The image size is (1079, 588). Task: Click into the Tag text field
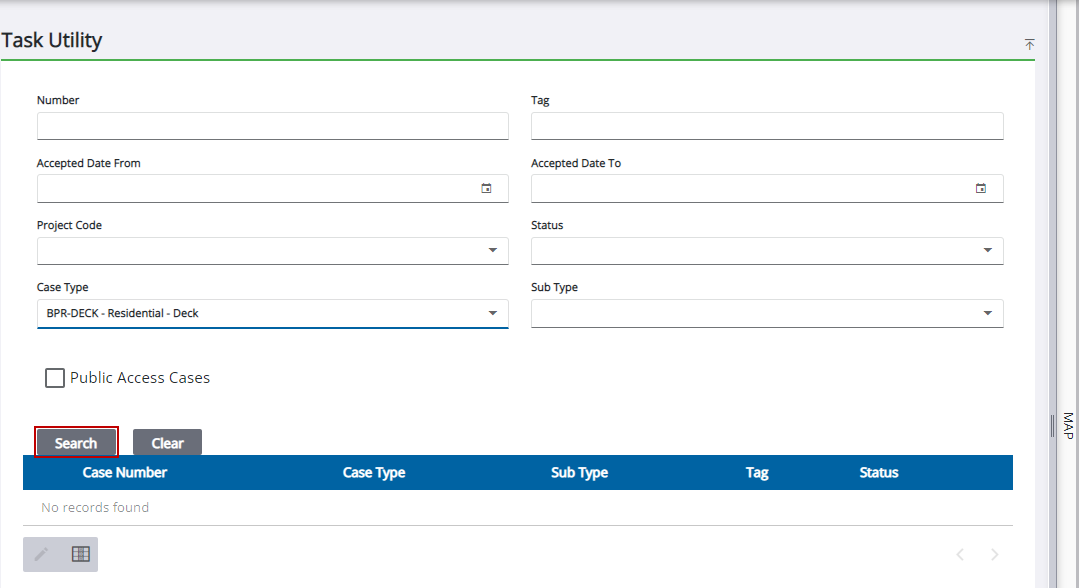[x=766, y=126]
